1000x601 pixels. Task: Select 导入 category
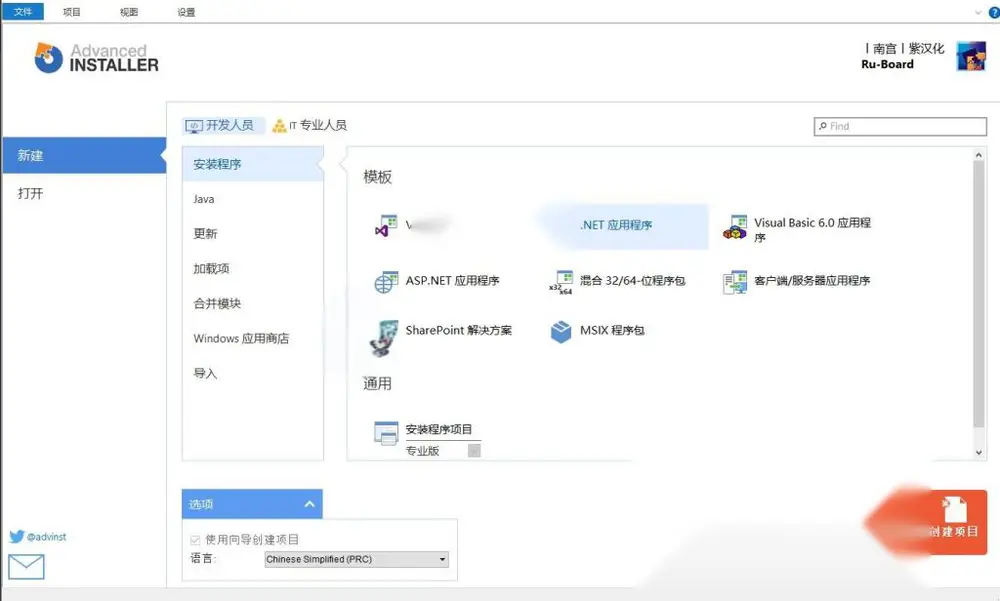pyautogui.click(x=253, y=373)
